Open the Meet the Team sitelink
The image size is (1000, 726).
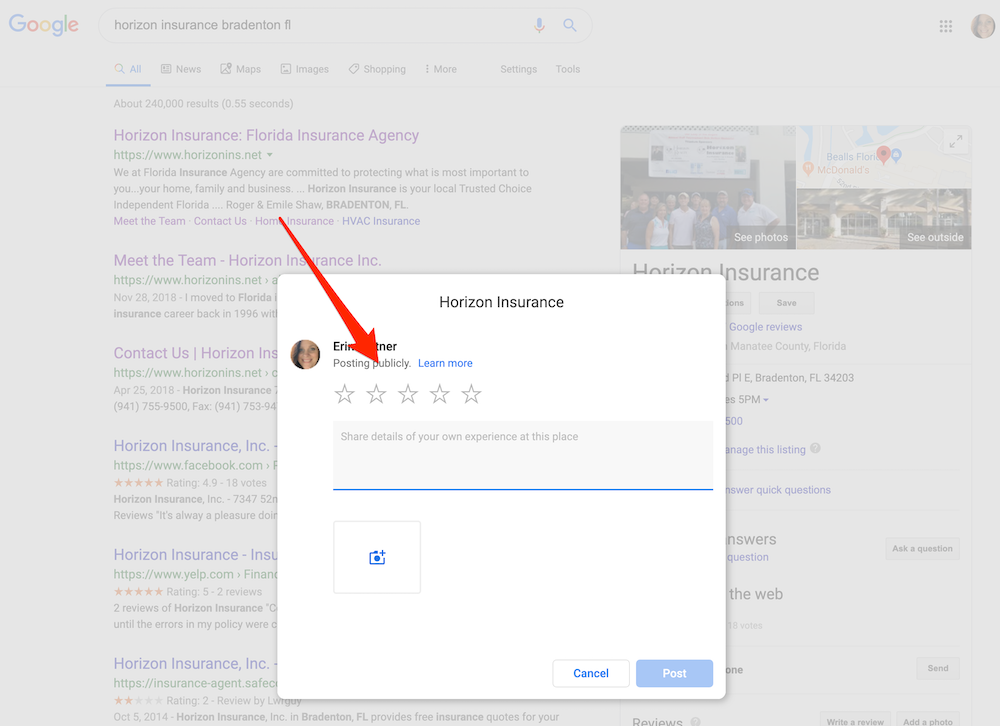(149, 221)
